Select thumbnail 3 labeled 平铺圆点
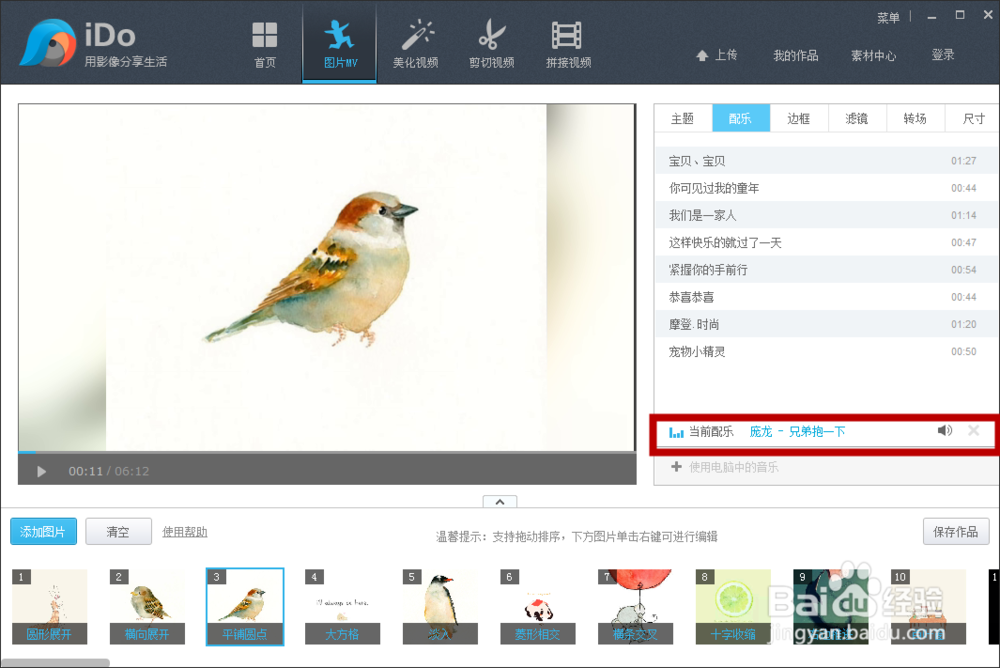 [x=245, y=606]
